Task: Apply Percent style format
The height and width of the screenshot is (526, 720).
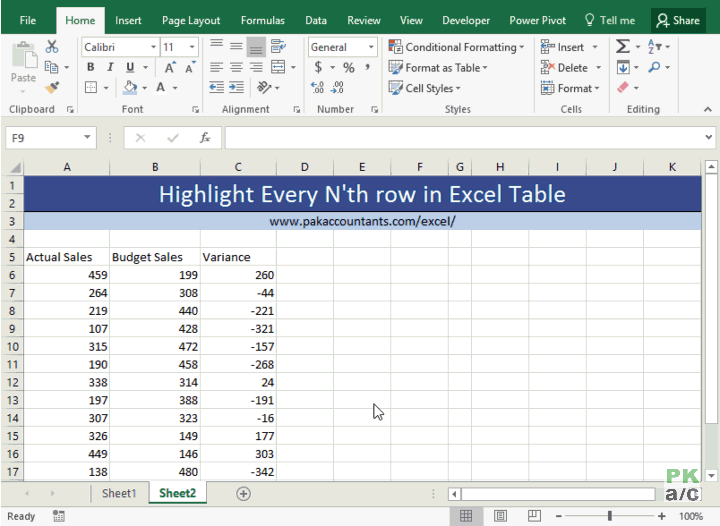Action: (349, 67)
